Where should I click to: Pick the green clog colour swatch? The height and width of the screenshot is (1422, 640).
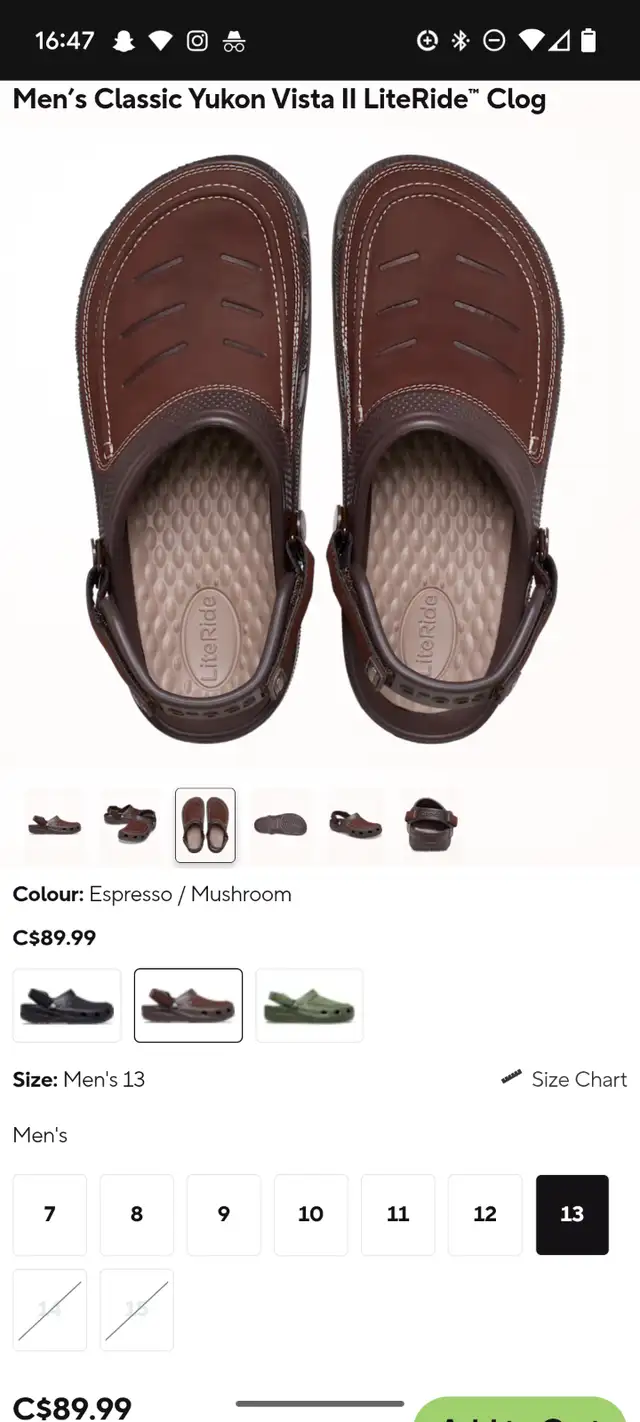(x=310, y=1005)
